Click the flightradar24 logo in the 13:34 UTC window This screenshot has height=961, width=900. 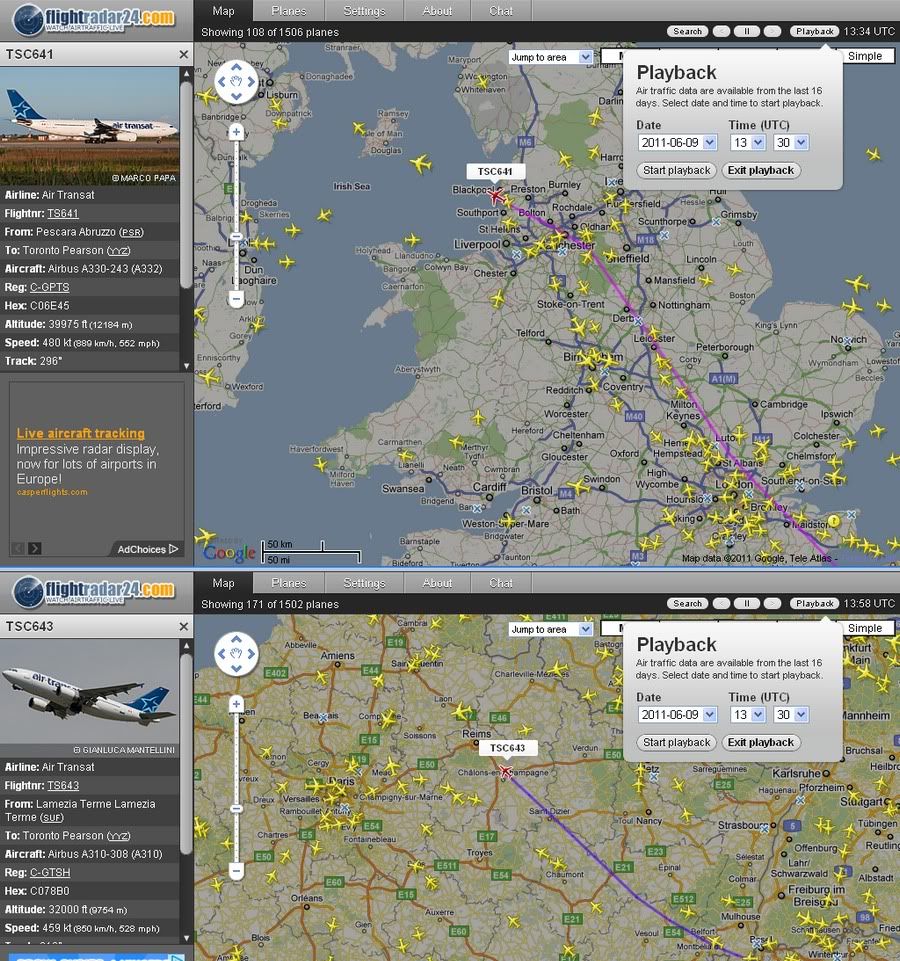94,20
